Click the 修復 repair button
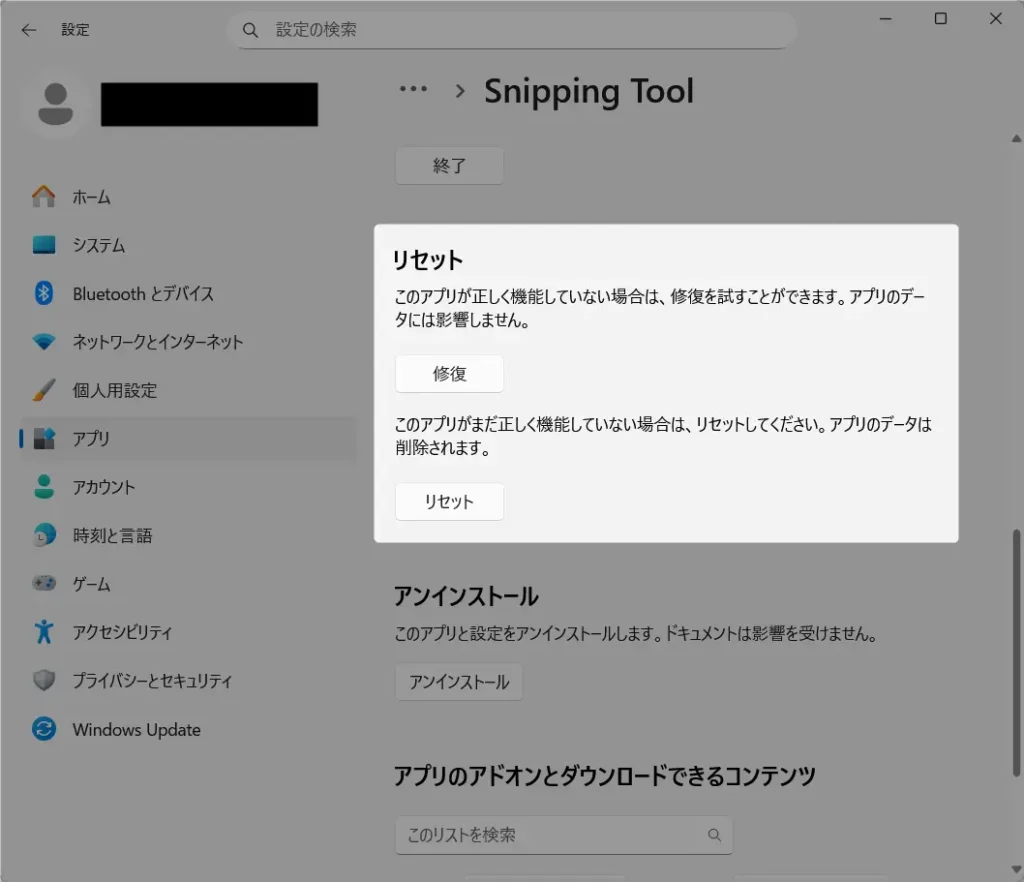 click(x=449, y=373)
